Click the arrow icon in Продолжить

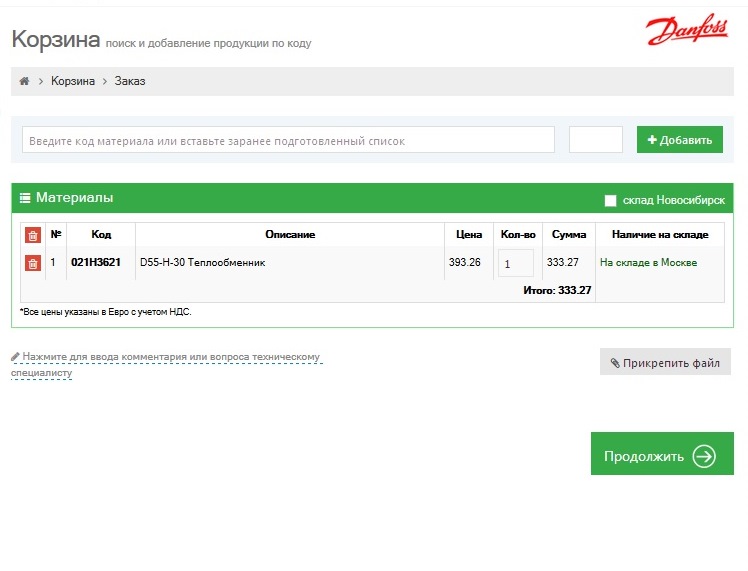(705, 456)
